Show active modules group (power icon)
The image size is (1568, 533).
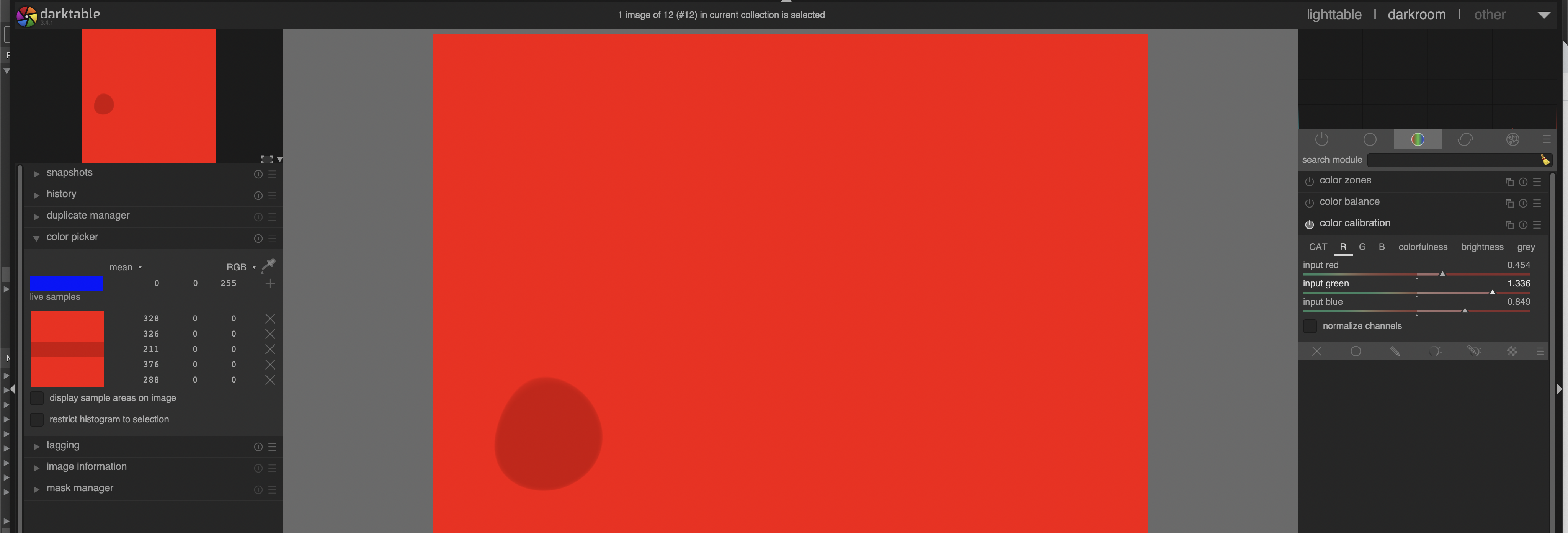1321,139
